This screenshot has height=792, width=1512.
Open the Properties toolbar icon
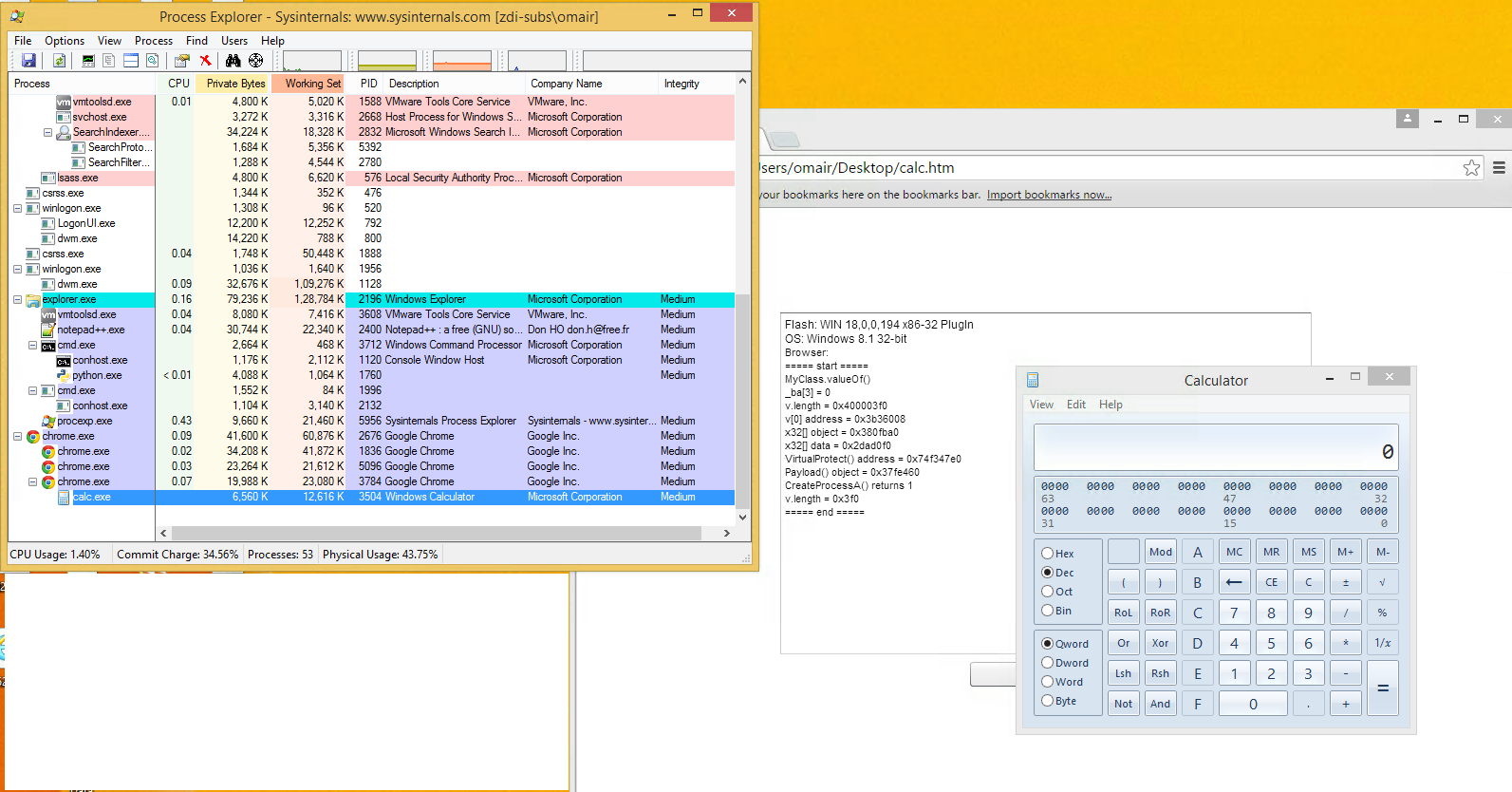point(182,61)
